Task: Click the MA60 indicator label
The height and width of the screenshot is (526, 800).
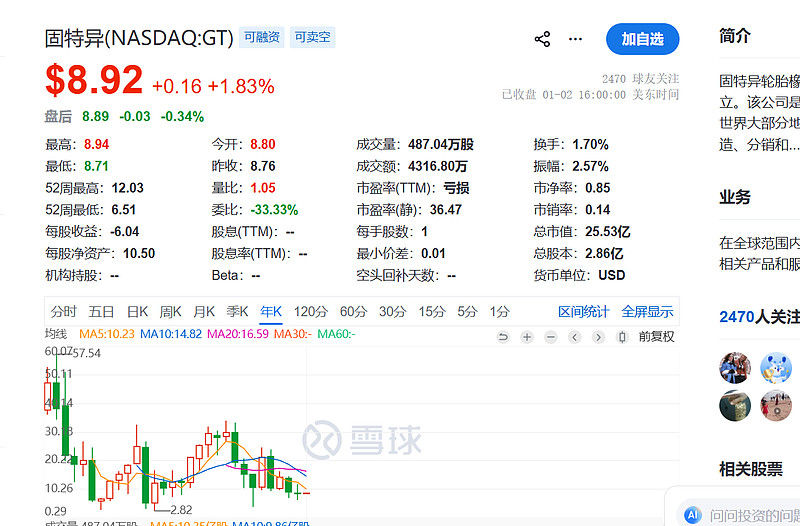Action: 336,334
